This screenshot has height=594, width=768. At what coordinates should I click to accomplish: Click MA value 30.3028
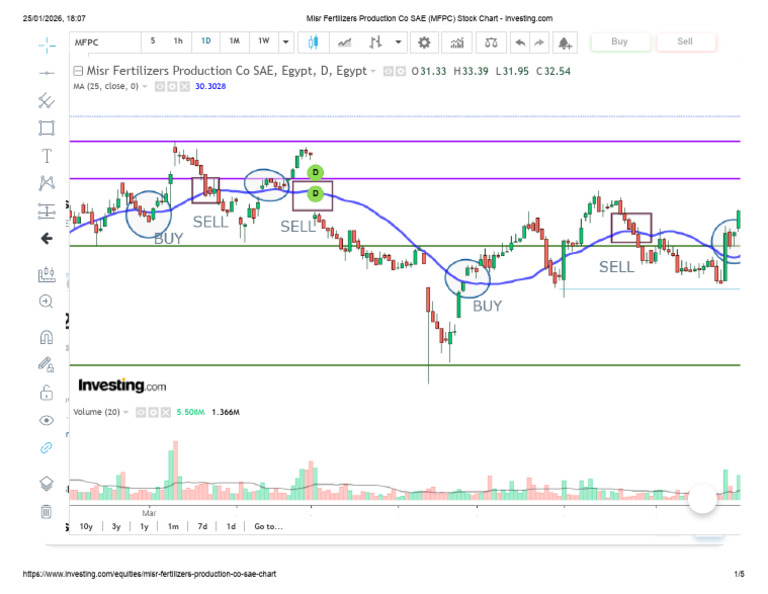pyautogui.click(x=211, y=86)
